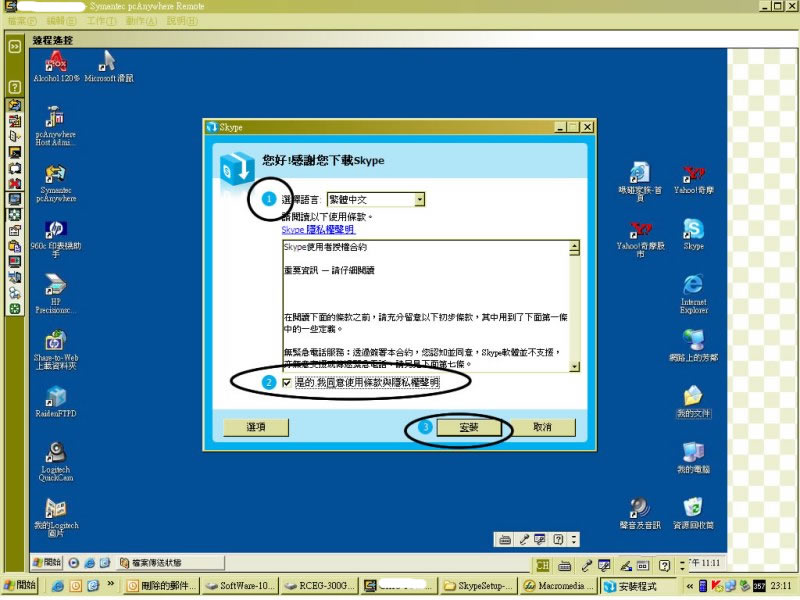The width and height of the screenshot is (800, 600).
Task: Switch to the 檔案傳送狀態 taskbar window
Action: coord(171,563)
